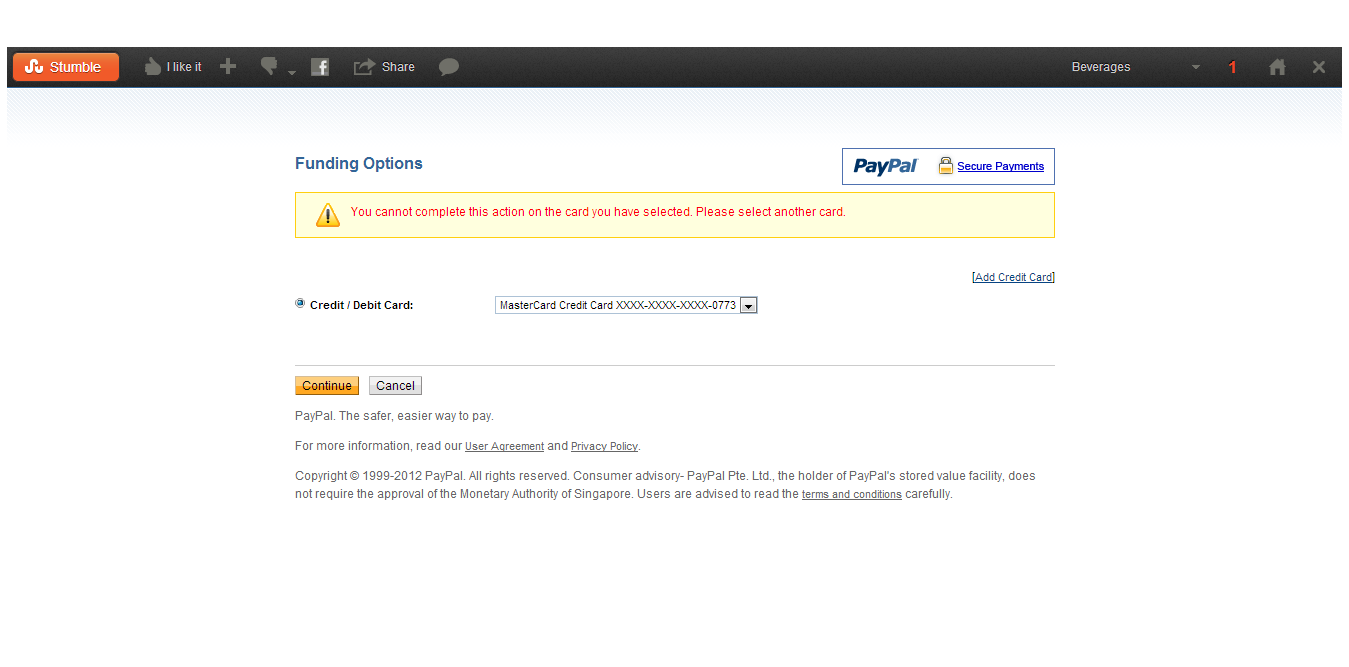Screen dimensions: 1349x667
Task: Open the Privacy Policy link
Action: point(604,447)
